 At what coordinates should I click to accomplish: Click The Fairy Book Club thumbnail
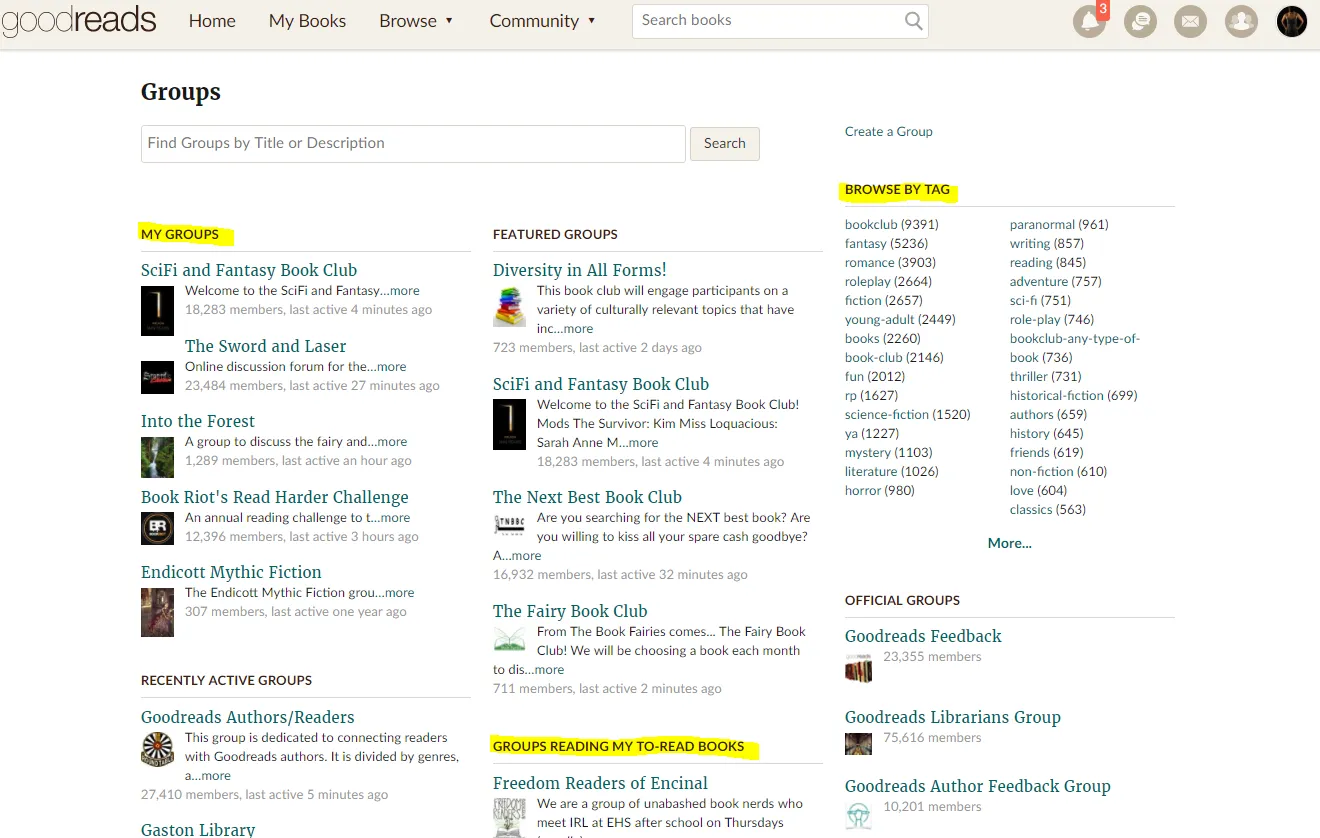[x=509, y=639]
